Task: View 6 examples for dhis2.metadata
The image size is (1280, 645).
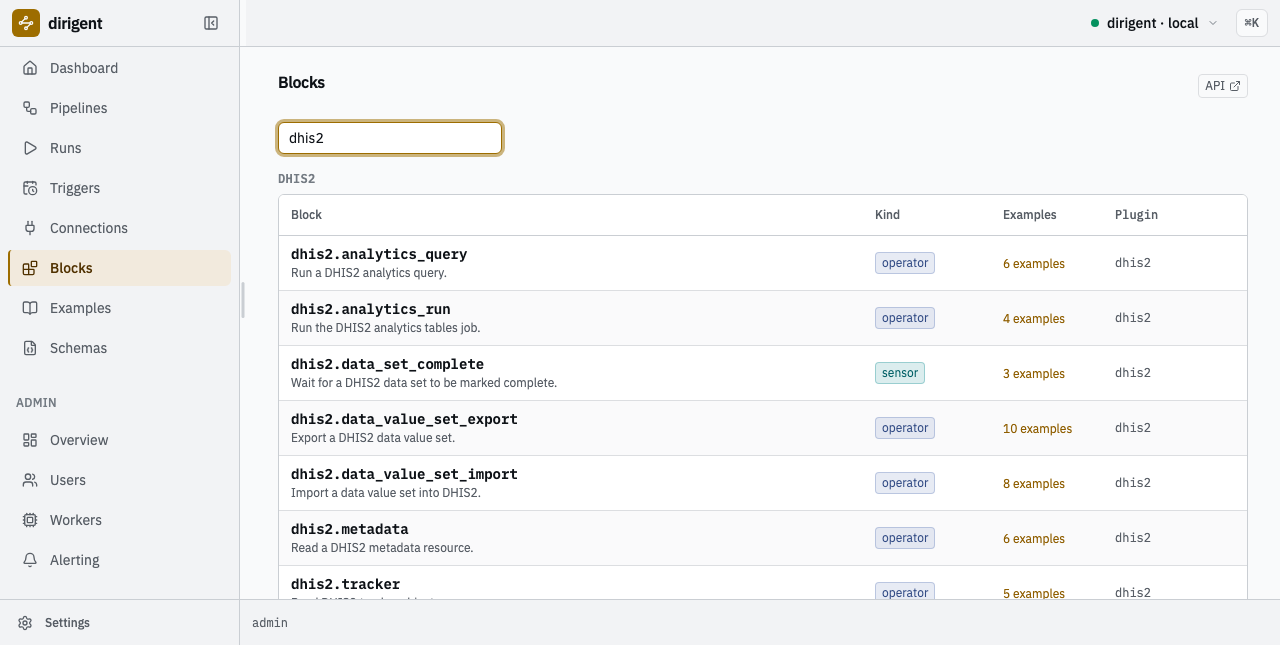Action: 1034,539
